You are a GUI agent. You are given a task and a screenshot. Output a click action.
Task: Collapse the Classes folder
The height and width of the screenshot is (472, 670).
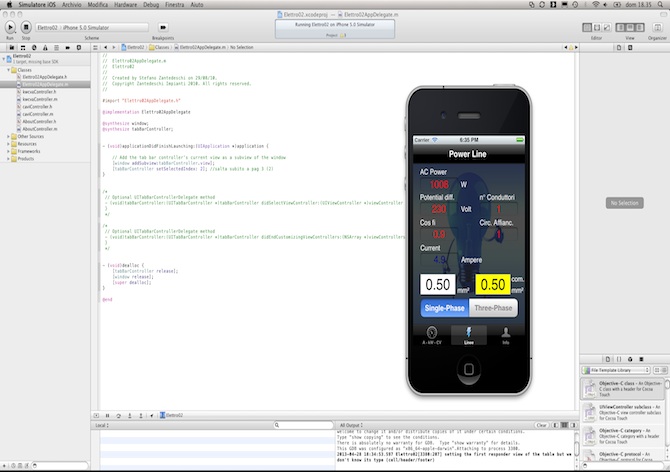(8, 70)
